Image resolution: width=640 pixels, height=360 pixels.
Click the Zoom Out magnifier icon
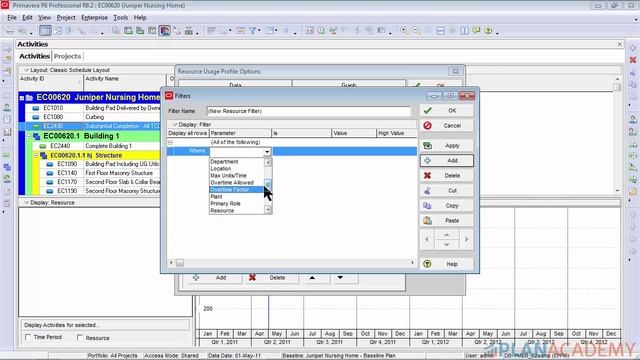[416, 31]
